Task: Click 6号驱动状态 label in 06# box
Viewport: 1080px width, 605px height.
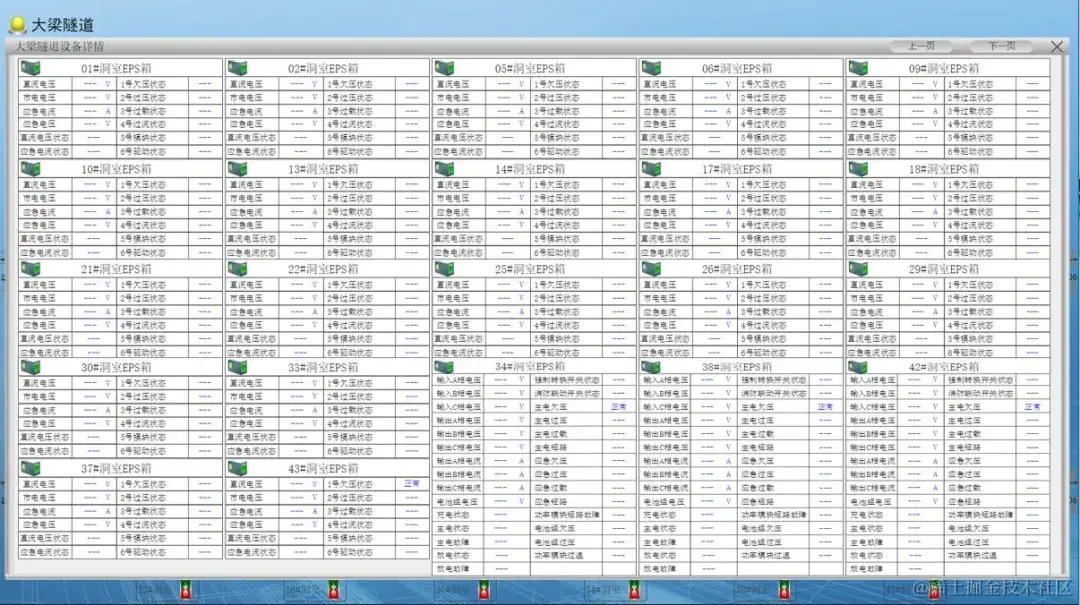Action: click(x=763, y=152)
